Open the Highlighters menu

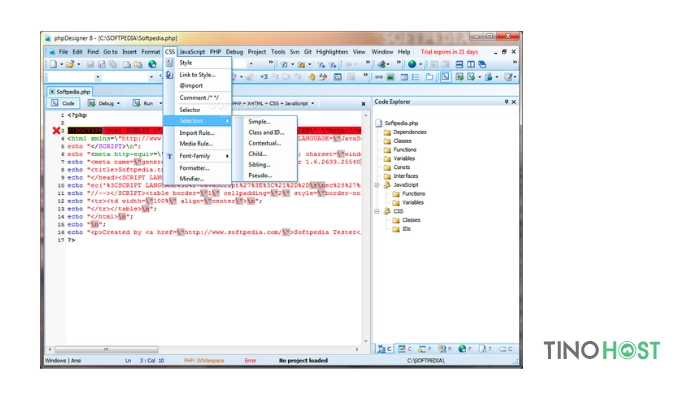point(332,52)
